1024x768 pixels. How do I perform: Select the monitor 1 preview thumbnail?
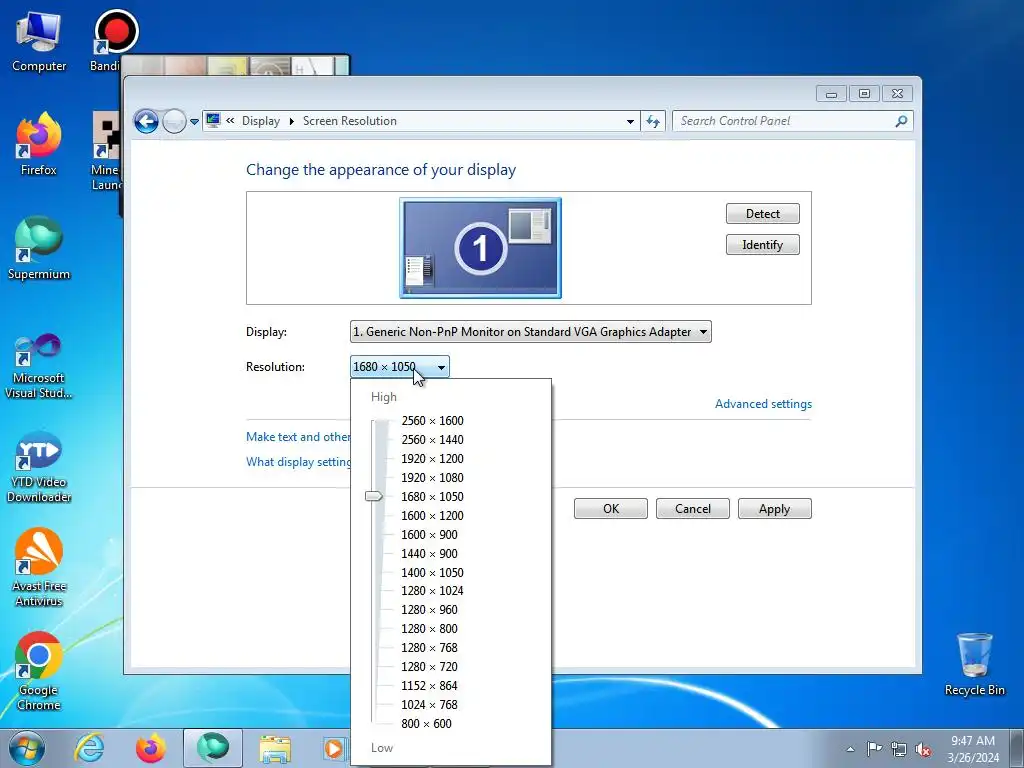tap(480, 248)
